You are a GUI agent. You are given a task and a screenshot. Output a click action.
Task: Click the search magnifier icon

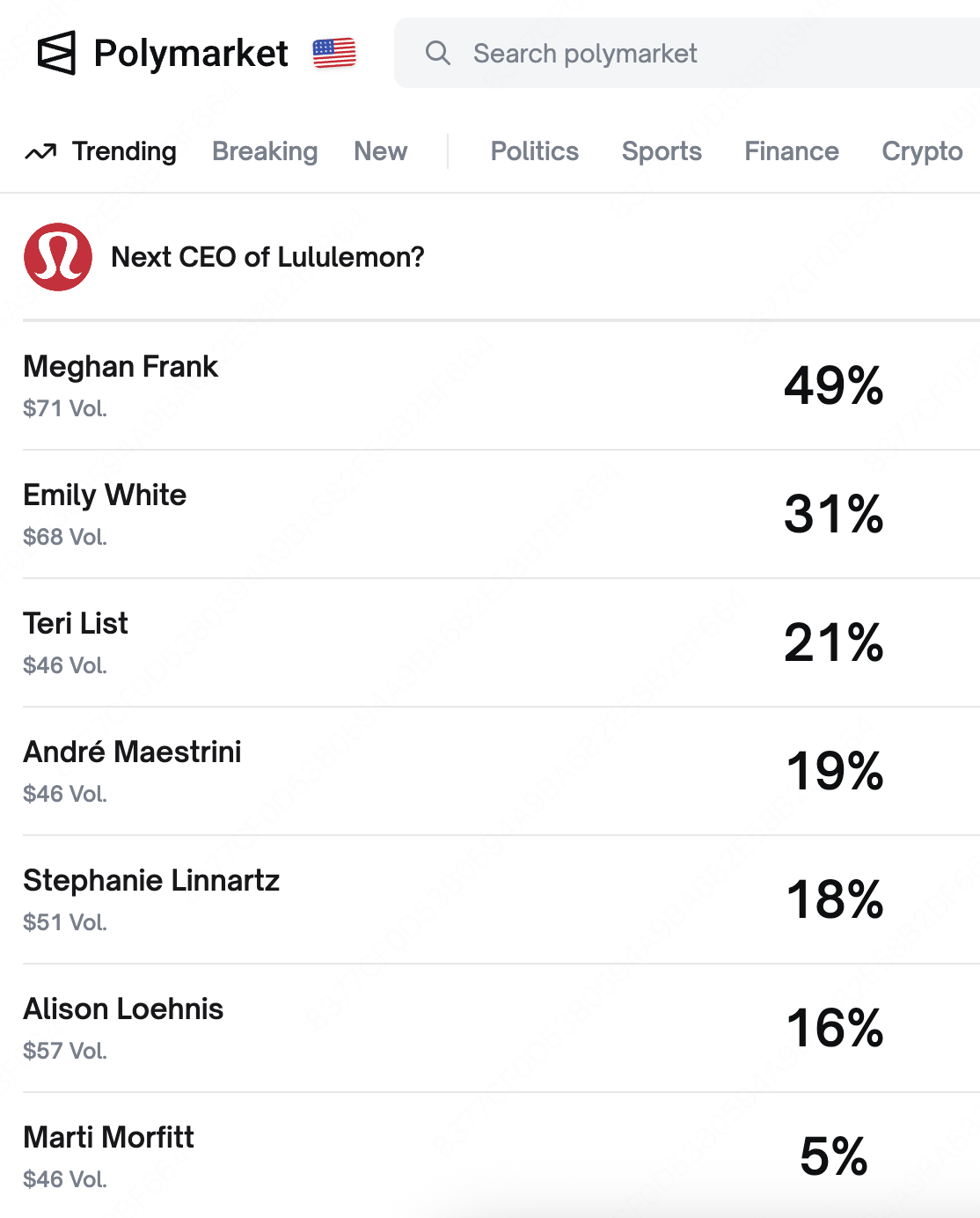click(437, 53)
